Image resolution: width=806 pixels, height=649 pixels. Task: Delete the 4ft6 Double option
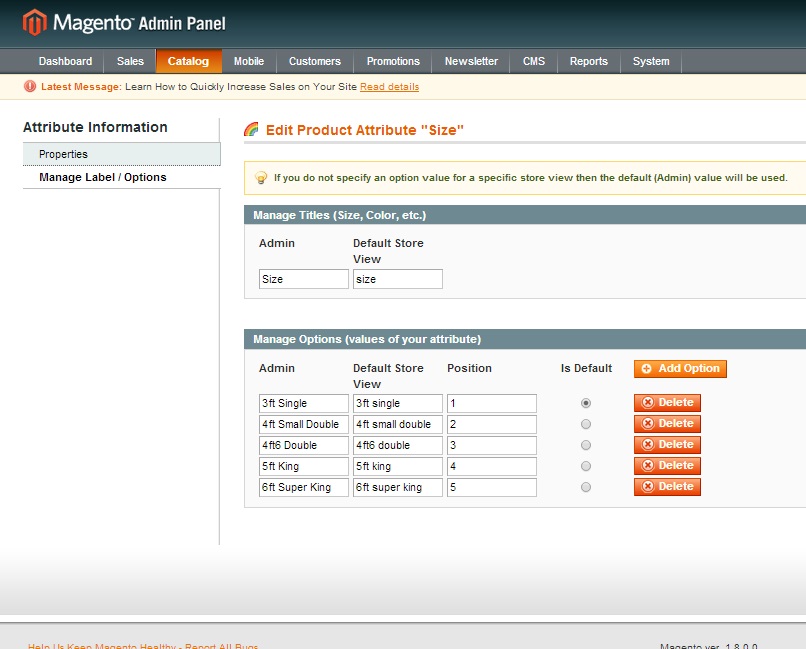point(667,445)
